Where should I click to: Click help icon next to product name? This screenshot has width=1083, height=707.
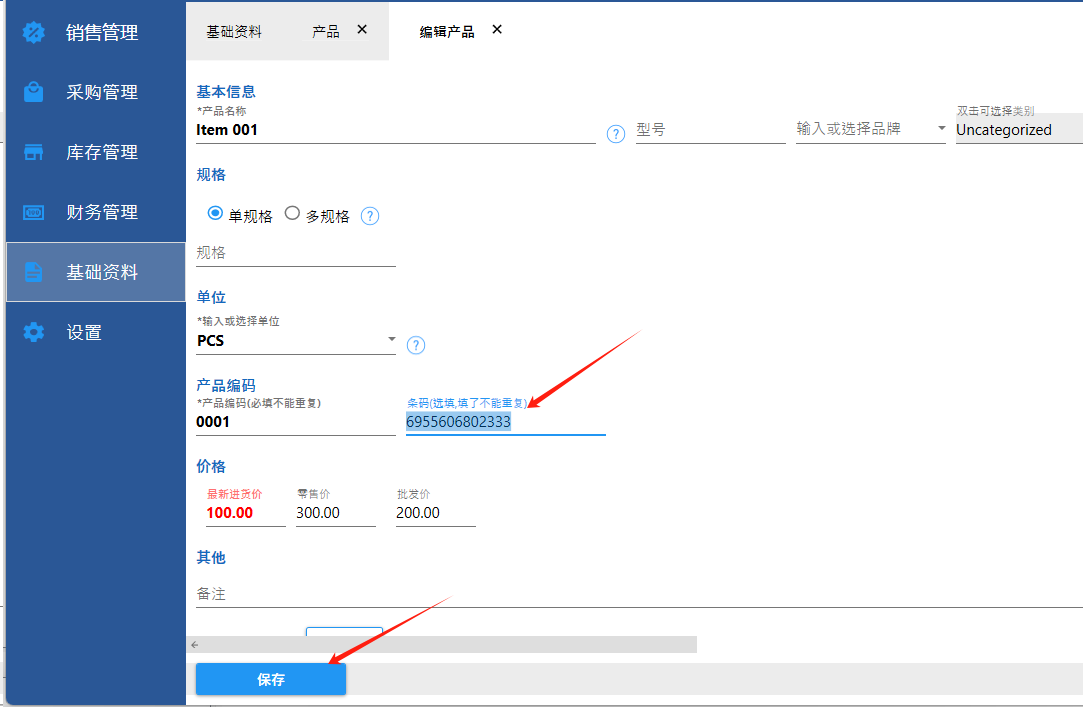(616, 133)
